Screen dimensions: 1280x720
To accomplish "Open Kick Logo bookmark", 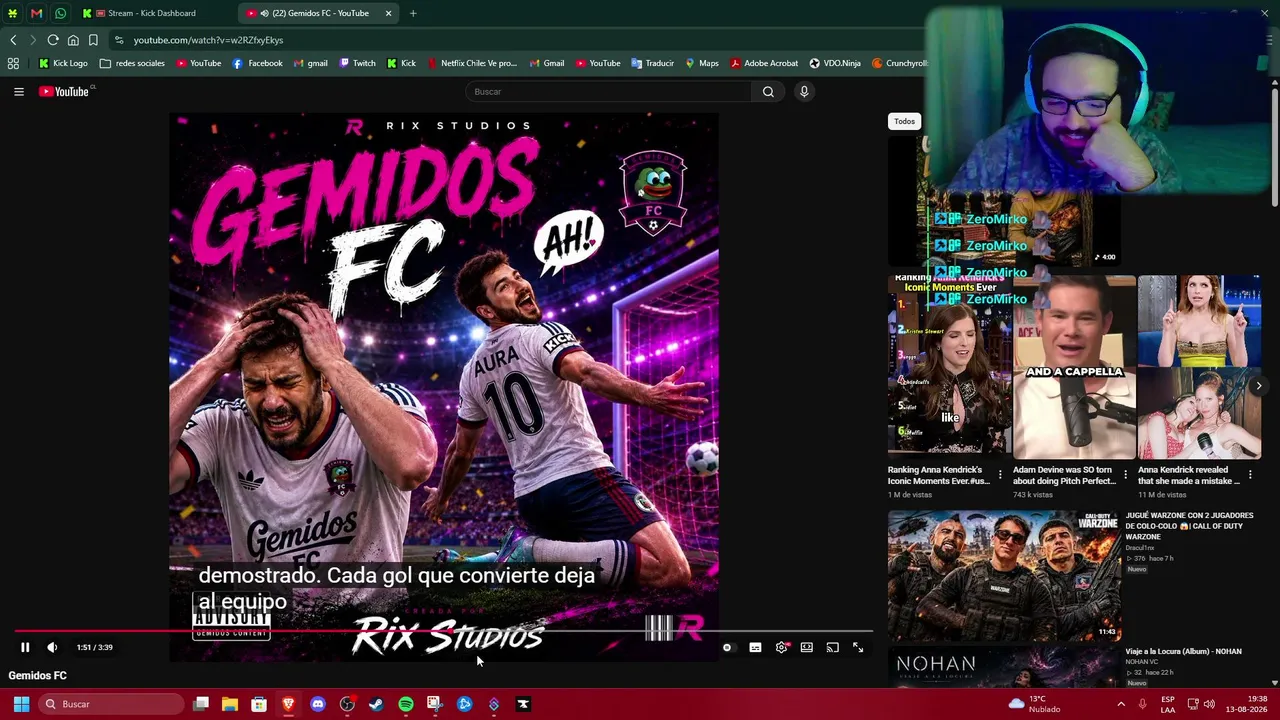I will coord(63,63).
